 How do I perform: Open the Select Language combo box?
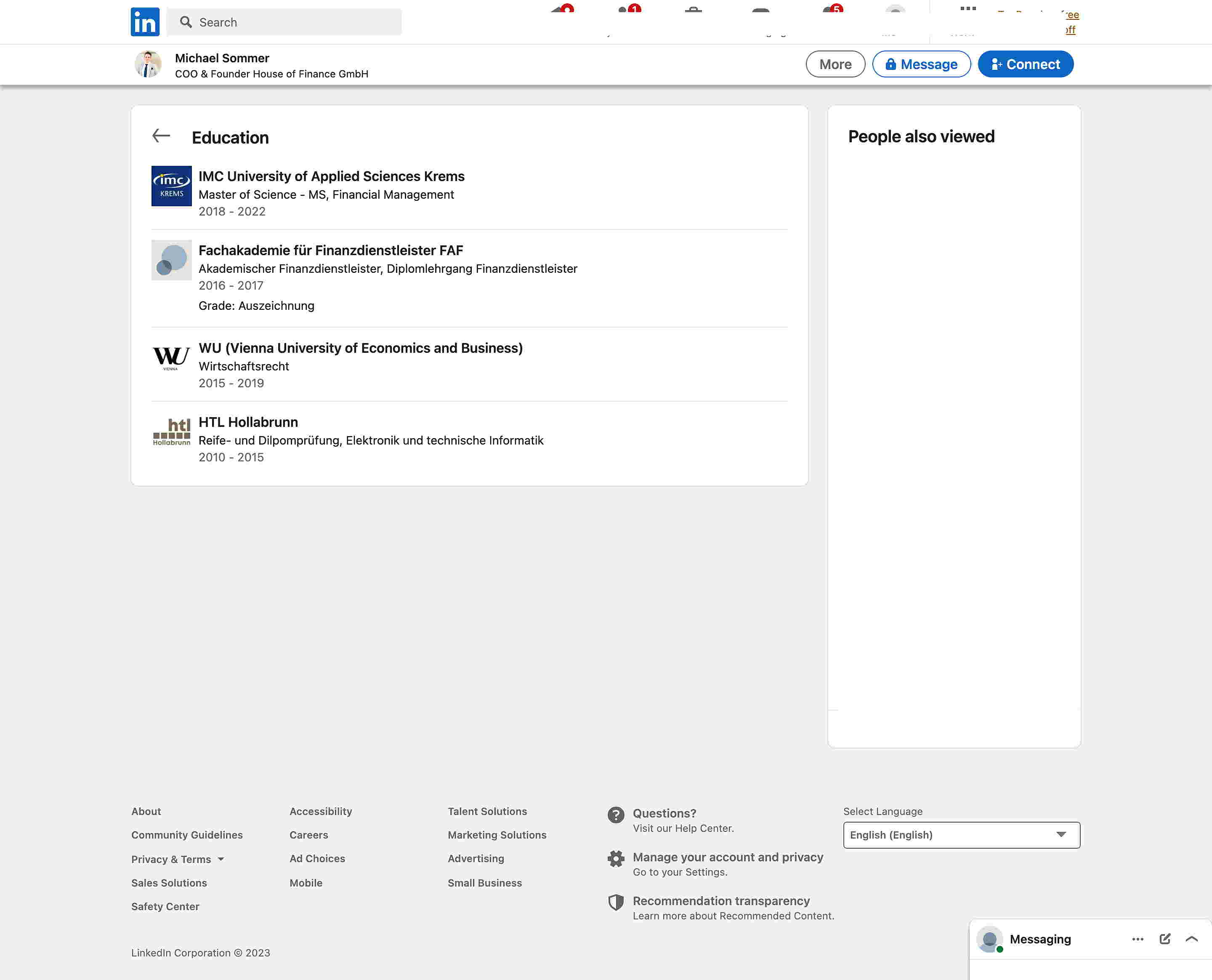pos(962,835)
